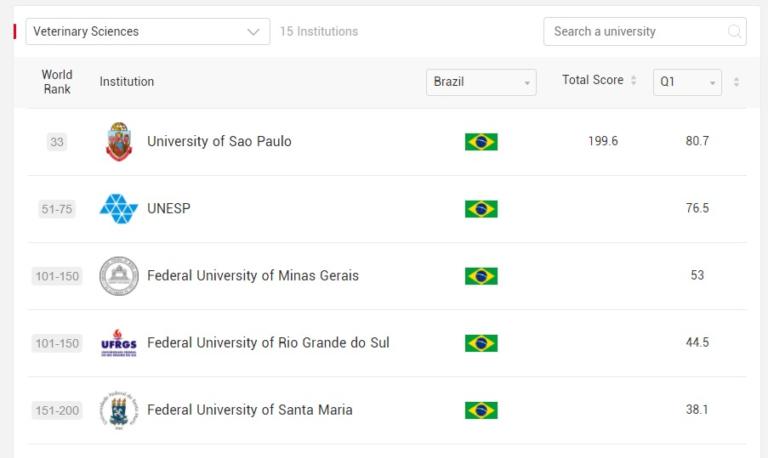Screen dimensions: 768x458
Task: Open University of Sao Paulo link
Action: [219, 142]
